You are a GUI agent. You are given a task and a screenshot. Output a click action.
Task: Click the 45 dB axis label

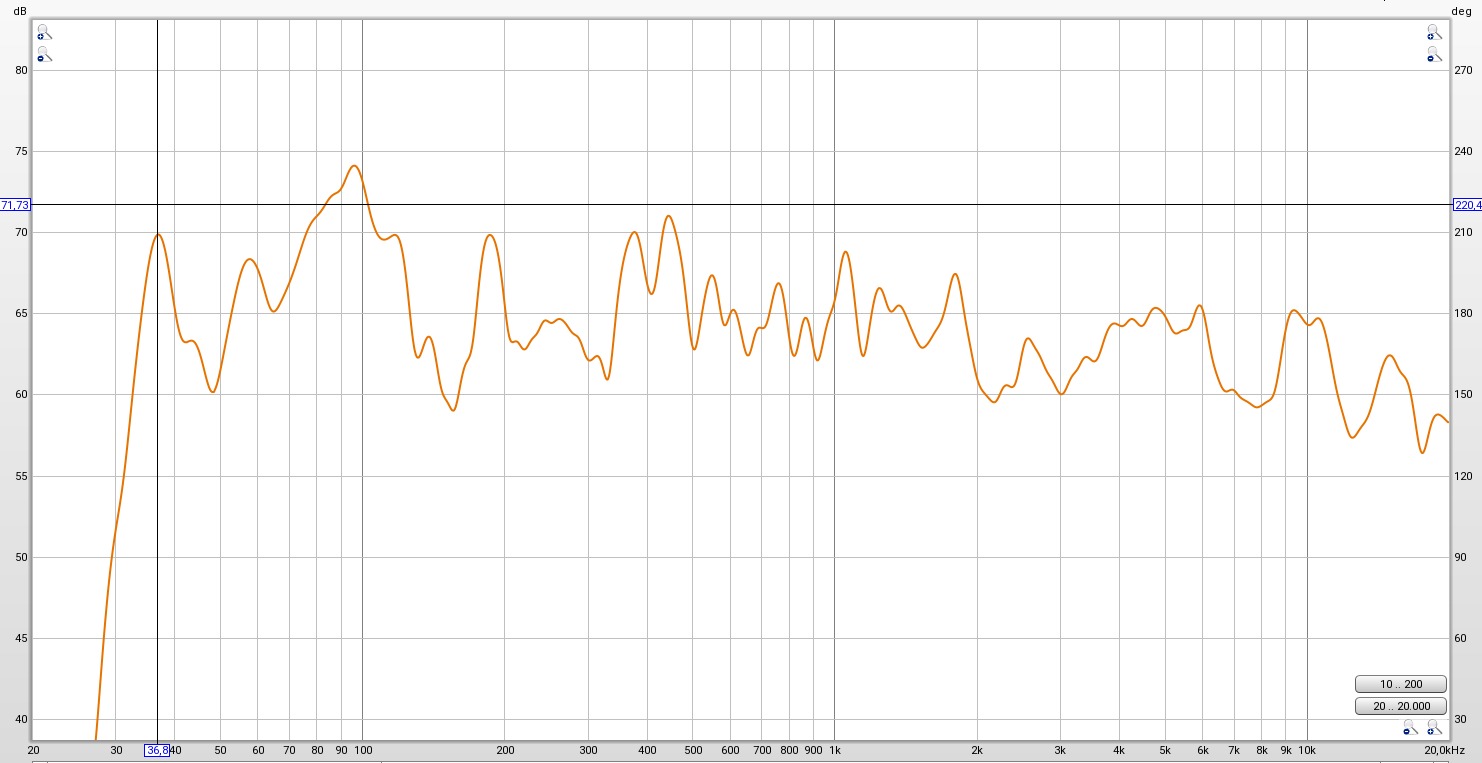coord(20,638)
